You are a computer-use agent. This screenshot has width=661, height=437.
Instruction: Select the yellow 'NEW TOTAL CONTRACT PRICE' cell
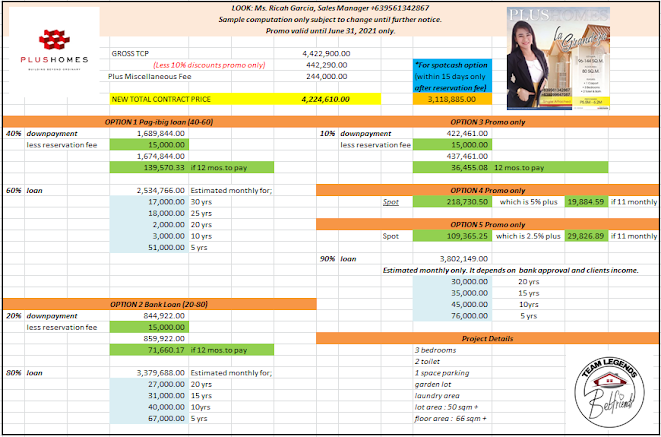161,99
